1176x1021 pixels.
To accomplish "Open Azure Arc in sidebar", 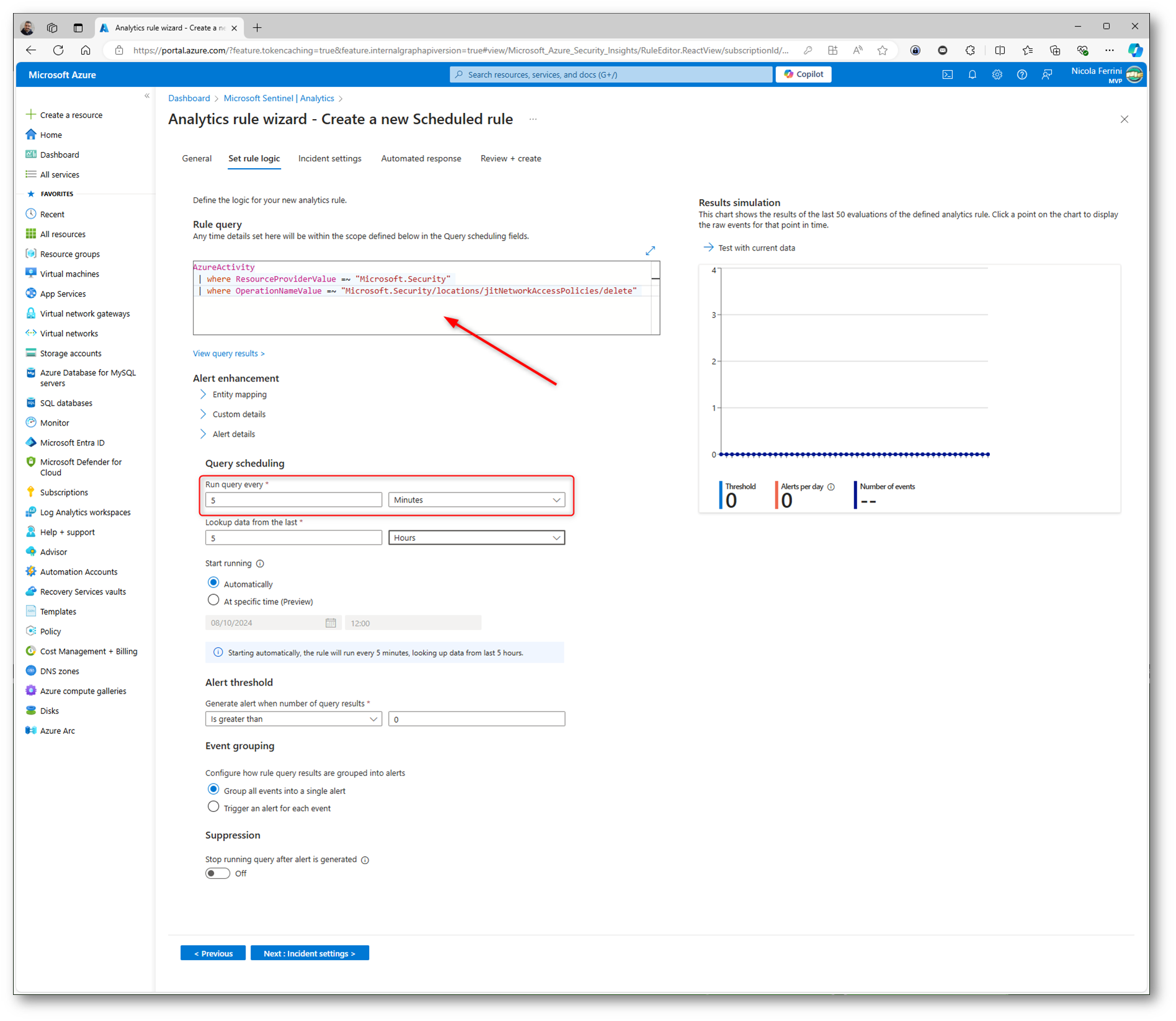I will [x=57, y=731].
